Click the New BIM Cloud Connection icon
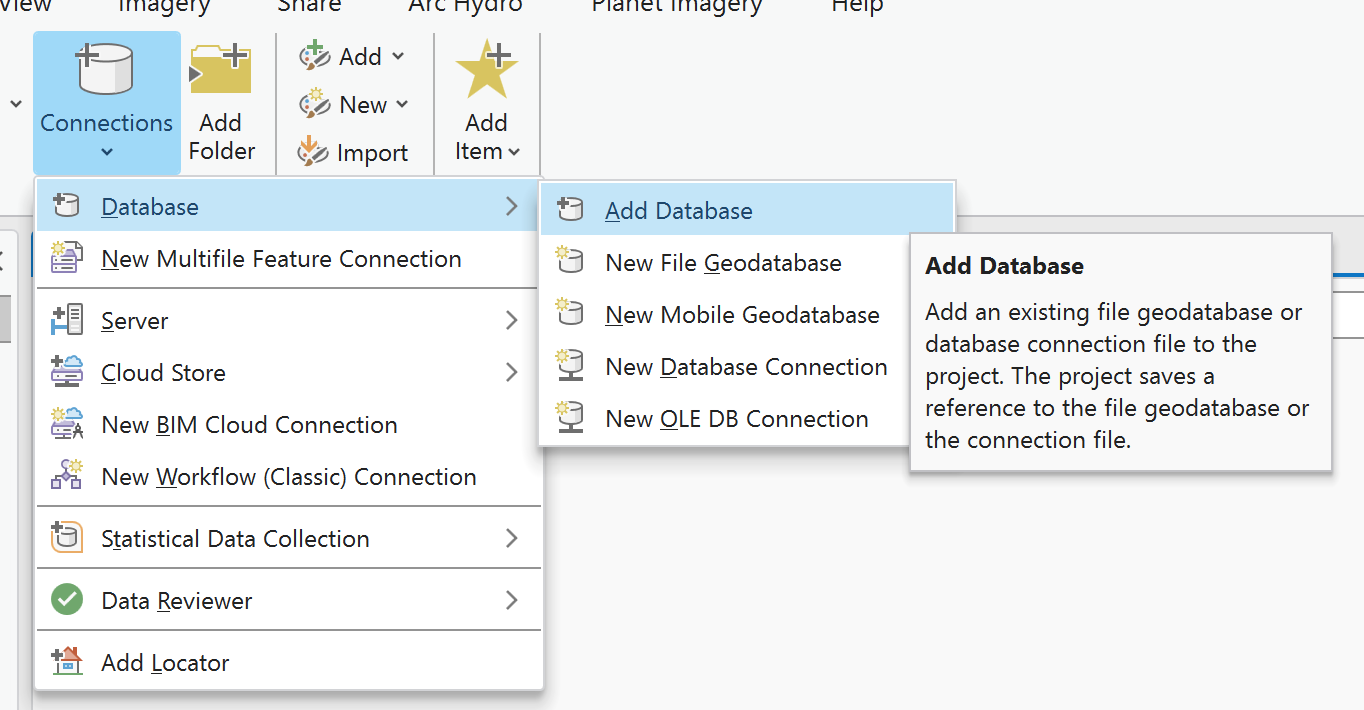This screenshot has width=1364, height=710. (67, 425)
